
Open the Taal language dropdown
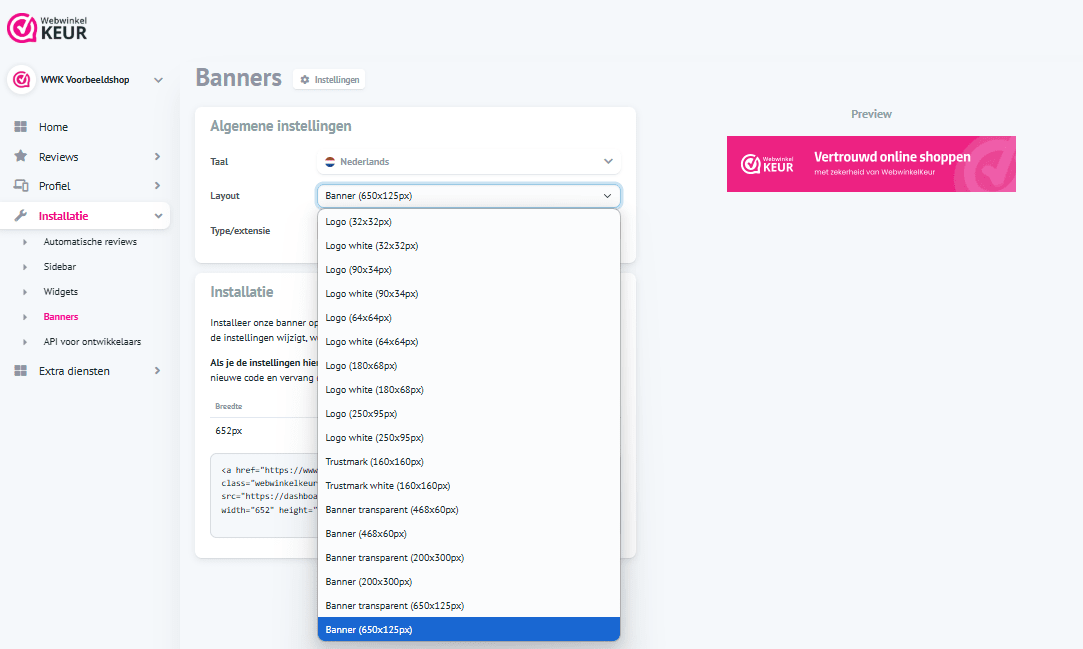point(468,161)
